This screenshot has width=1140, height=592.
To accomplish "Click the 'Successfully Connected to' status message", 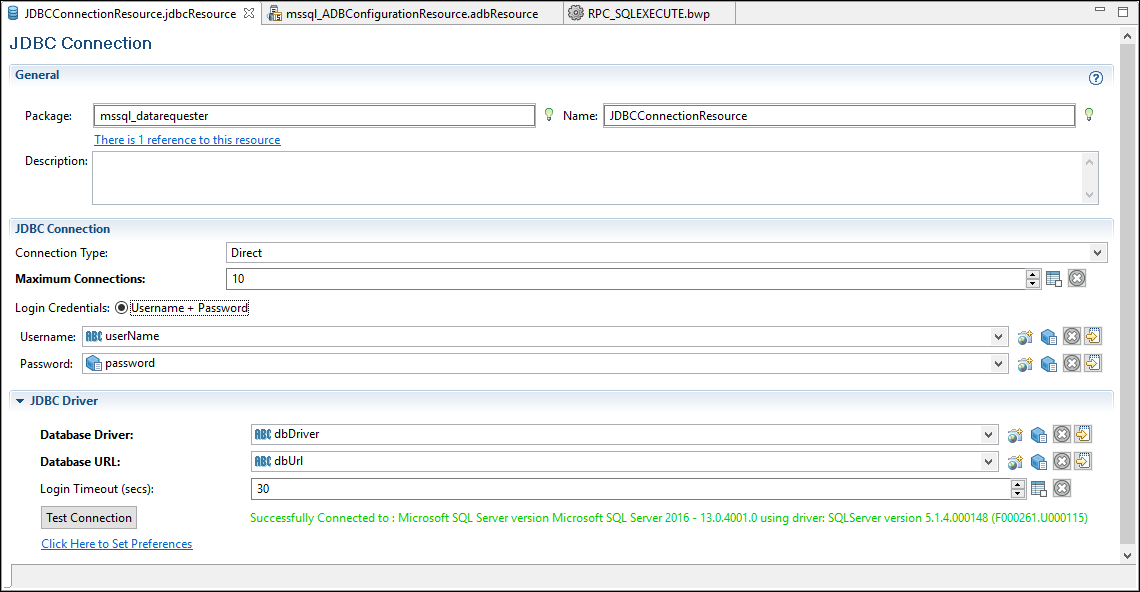I will pyautogui.click(x=669, y=518).
